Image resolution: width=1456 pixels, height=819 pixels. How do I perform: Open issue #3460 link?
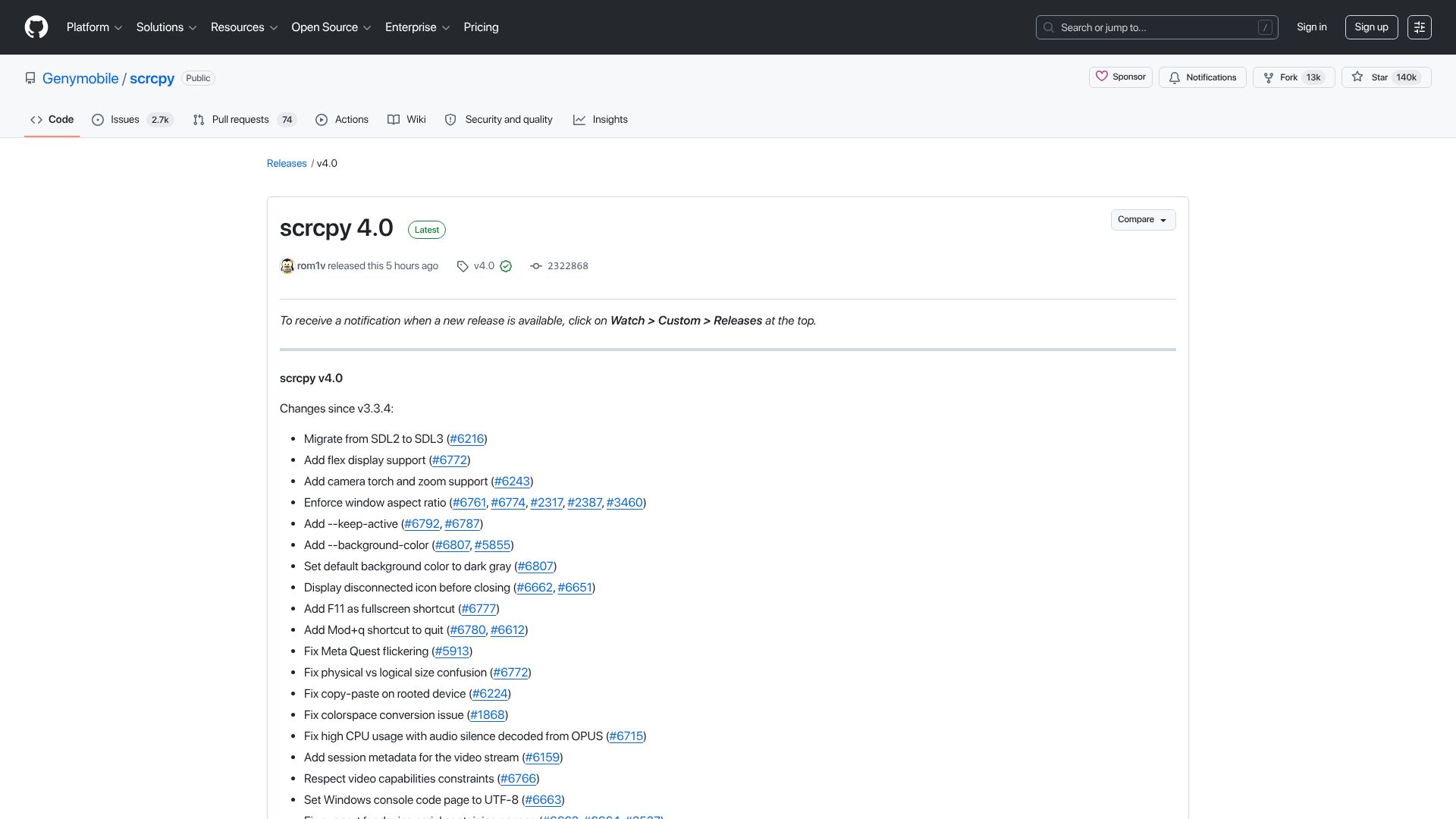click(x=625, y=503)
